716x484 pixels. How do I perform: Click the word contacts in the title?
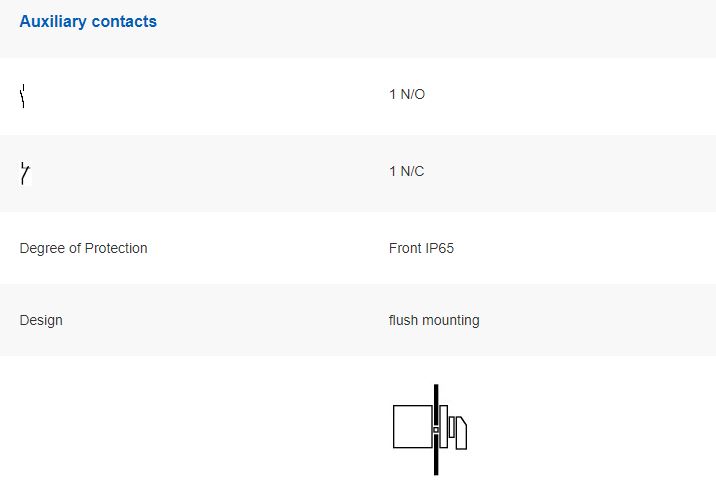[x=124, y=21]
